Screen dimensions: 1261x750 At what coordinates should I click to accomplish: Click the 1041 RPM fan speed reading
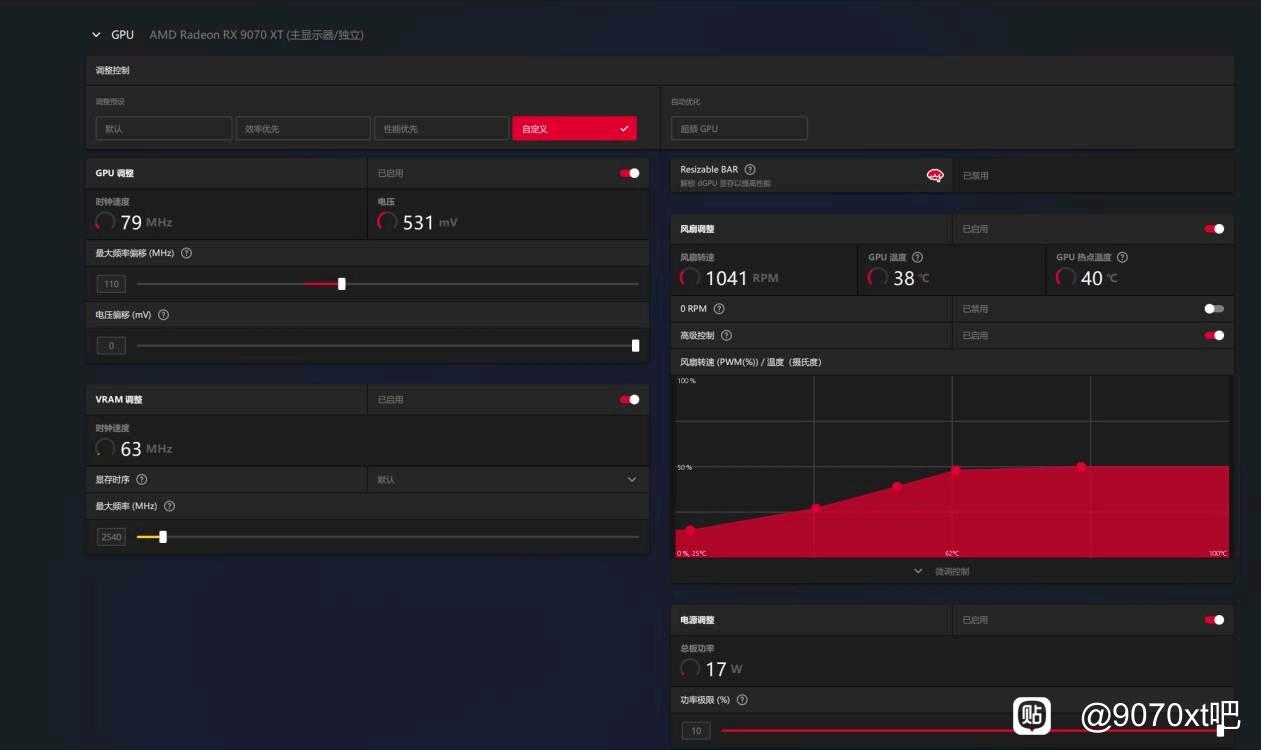coord(742,278)
